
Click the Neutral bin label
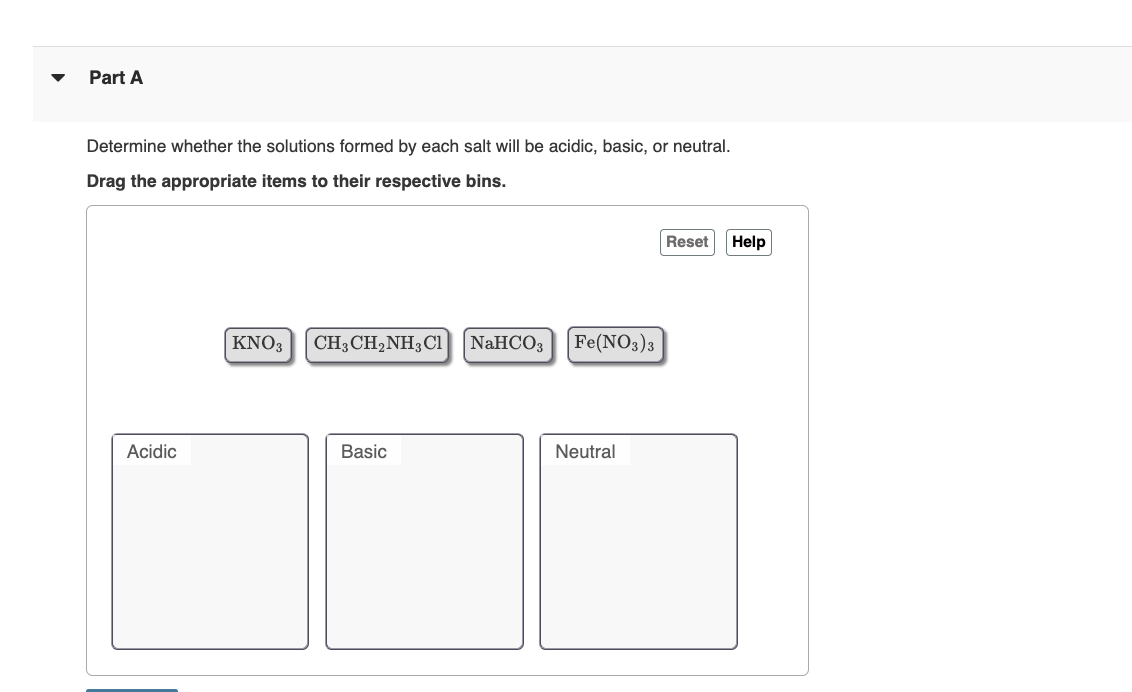coord(585,451)
